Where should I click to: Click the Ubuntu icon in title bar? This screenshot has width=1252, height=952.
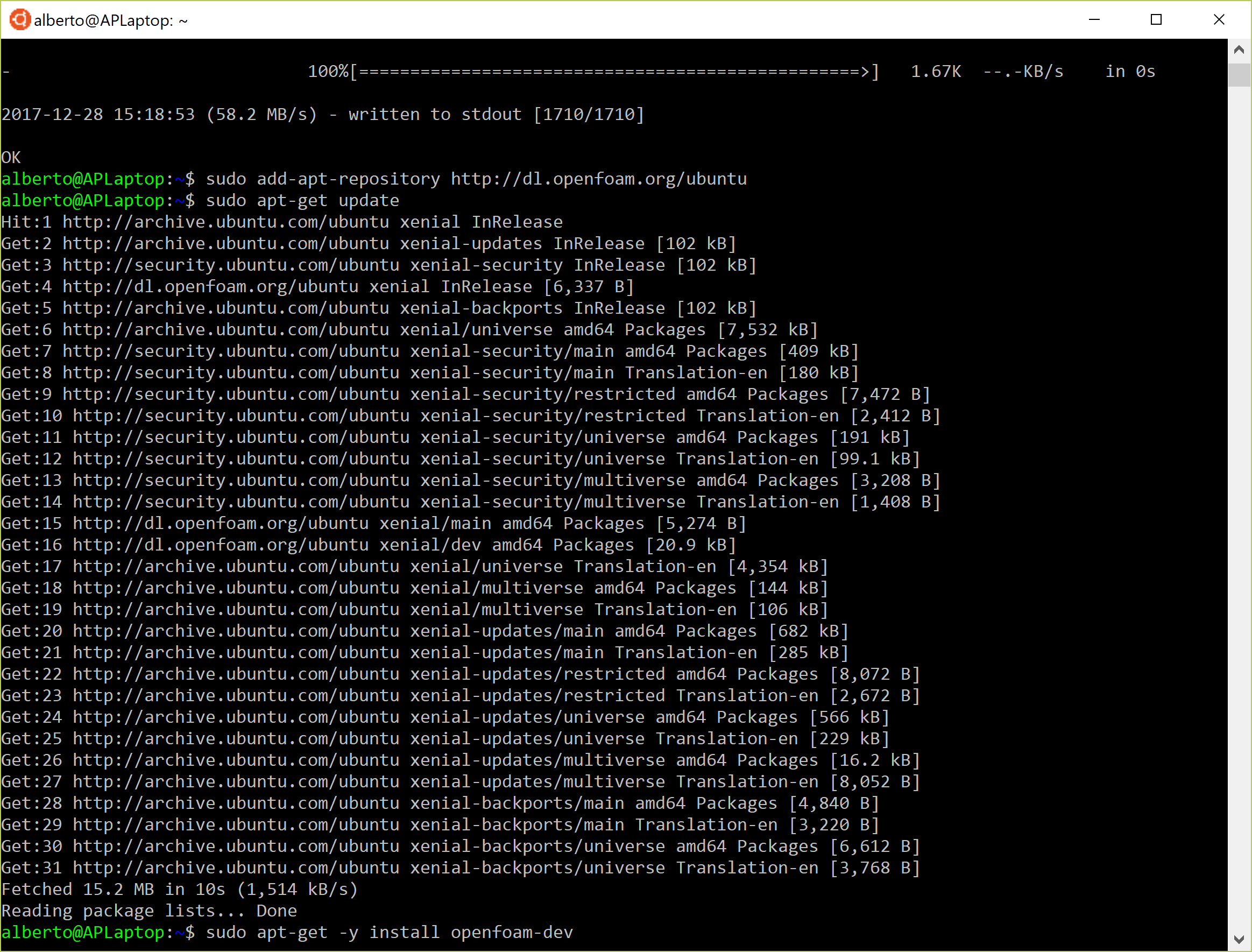click(x=20, y=20)
